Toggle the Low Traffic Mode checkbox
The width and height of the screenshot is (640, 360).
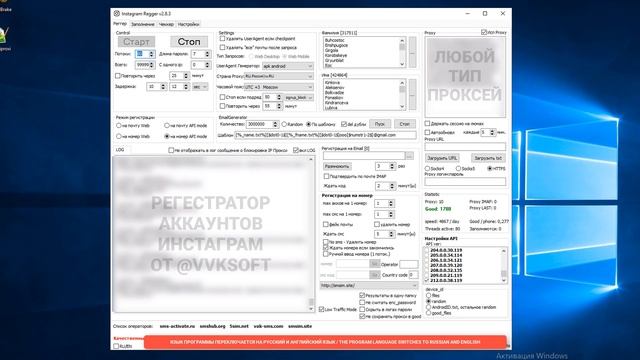click(x=322, y=309)
